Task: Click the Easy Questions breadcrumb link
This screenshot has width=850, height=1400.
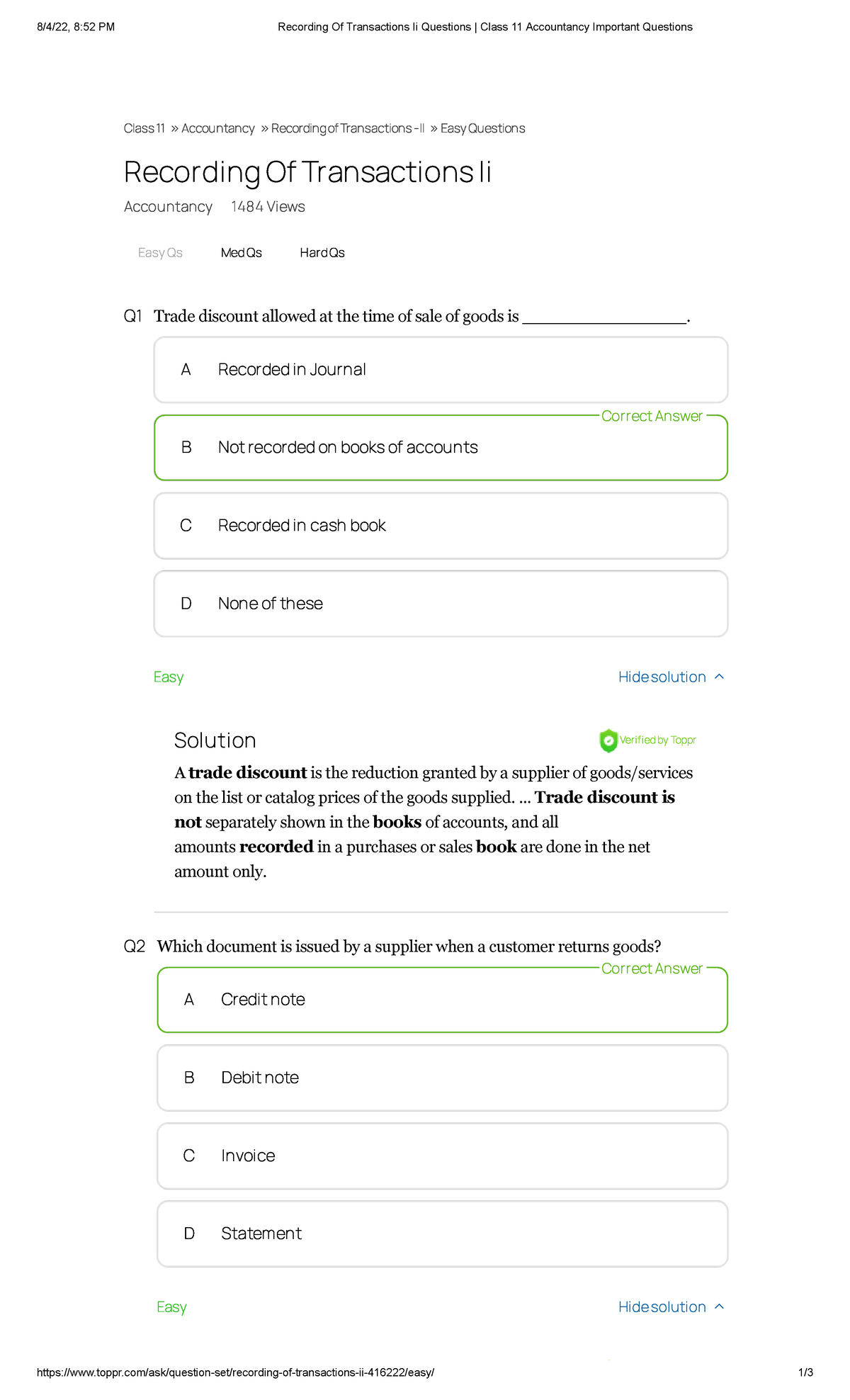Action: tap(483, 128)
